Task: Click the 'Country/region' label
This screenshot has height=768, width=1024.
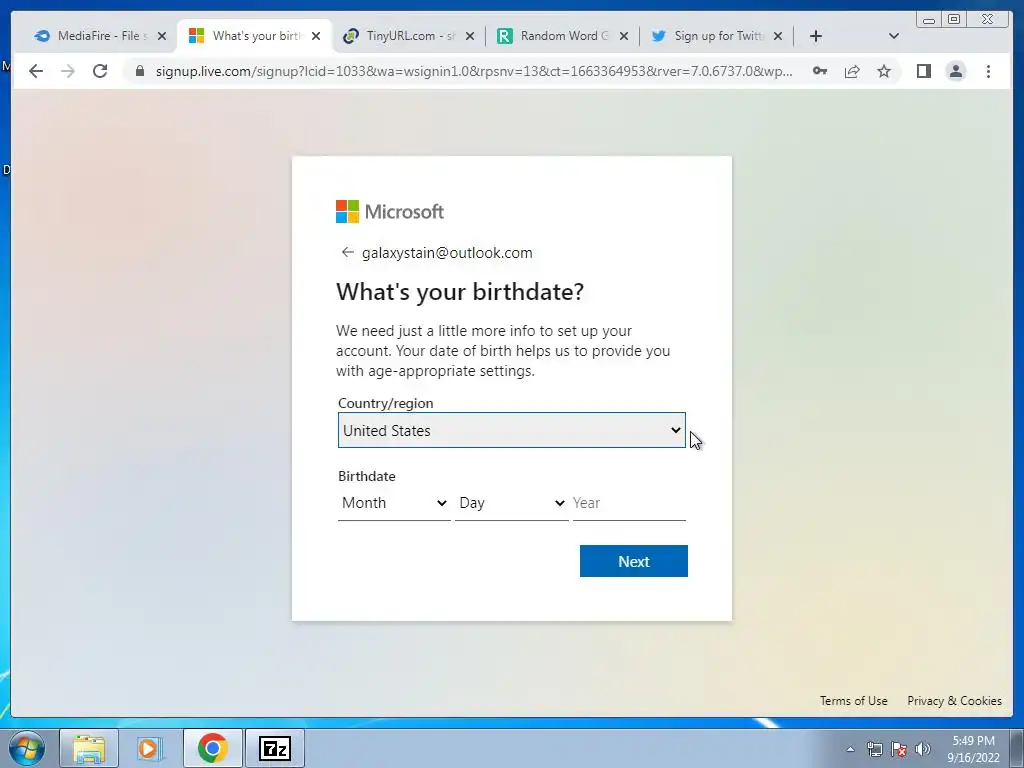Action: coord(385,403)
